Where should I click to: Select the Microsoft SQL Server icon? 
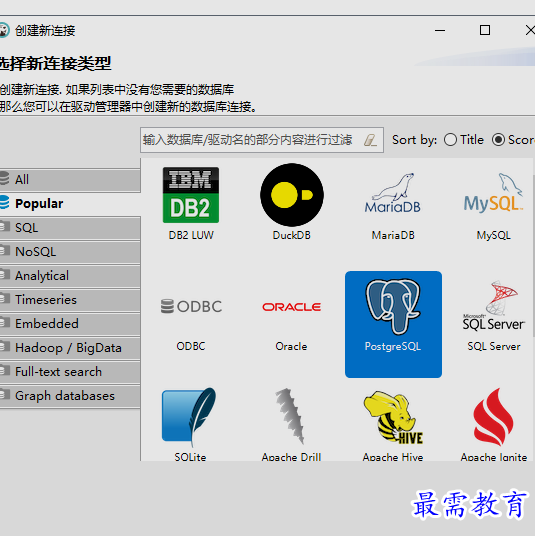(493, 306)
